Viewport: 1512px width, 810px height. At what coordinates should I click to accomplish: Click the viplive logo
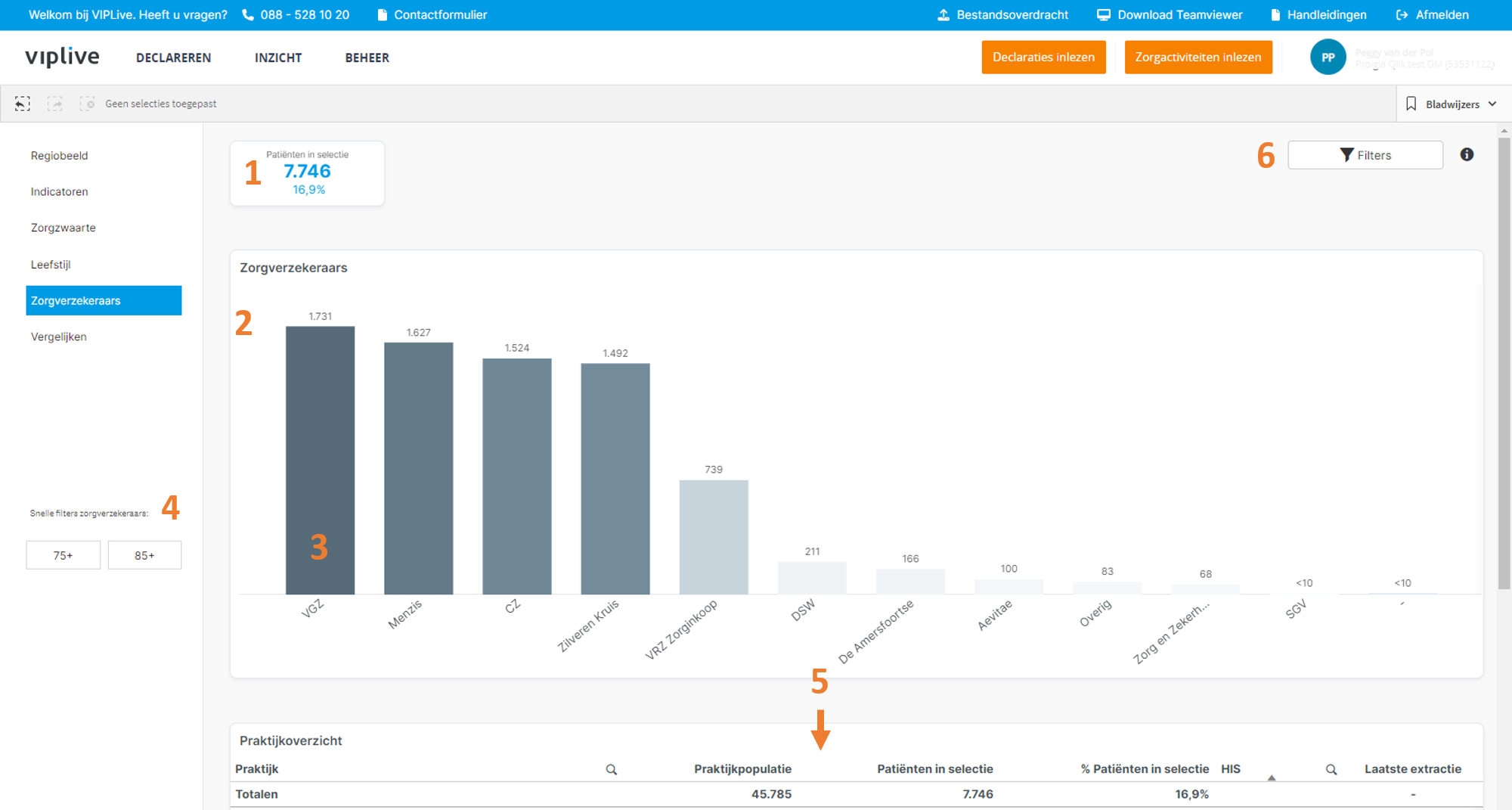62,57
